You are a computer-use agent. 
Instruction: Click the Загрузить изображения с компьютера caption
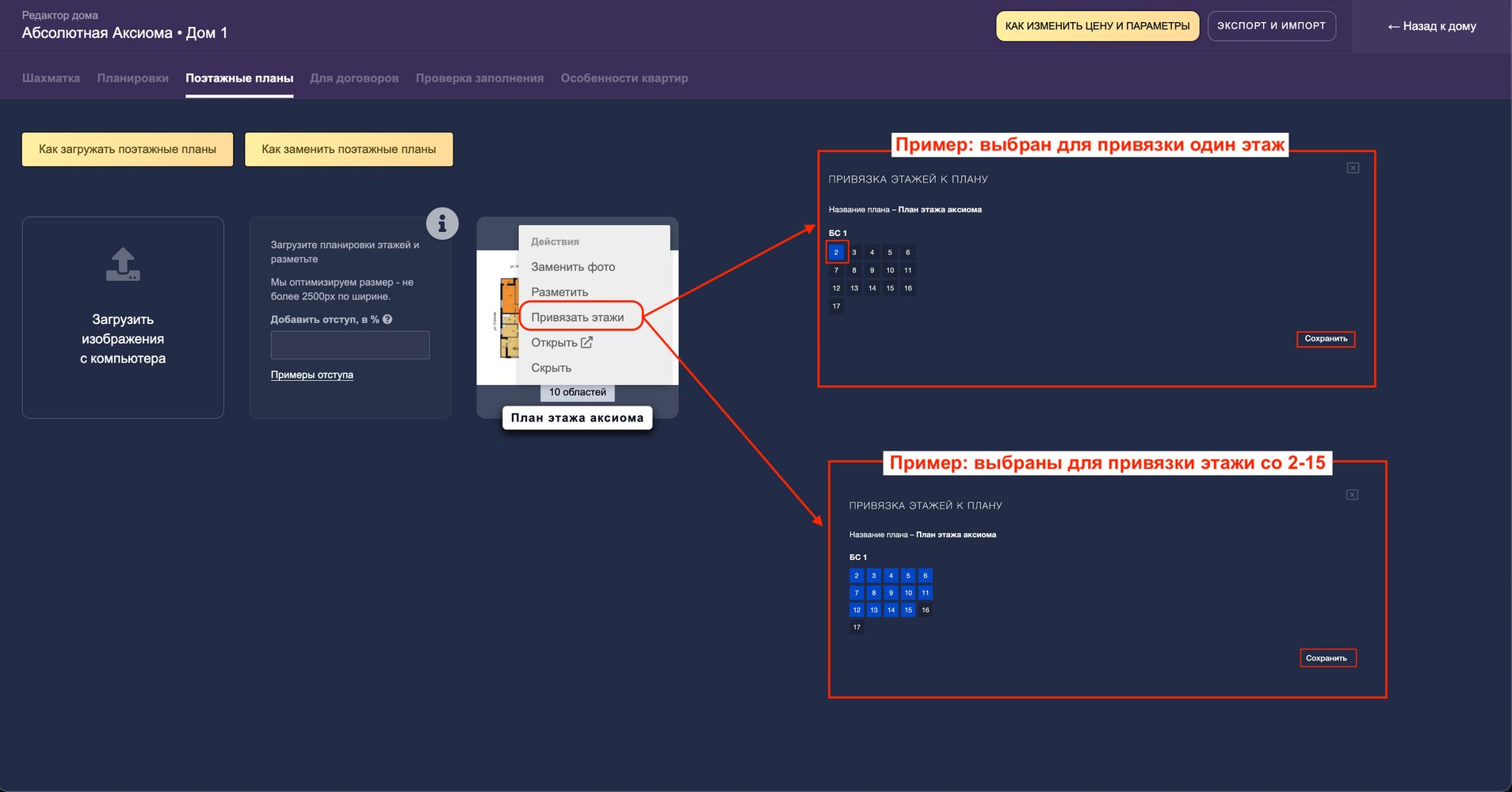[123, 339]
